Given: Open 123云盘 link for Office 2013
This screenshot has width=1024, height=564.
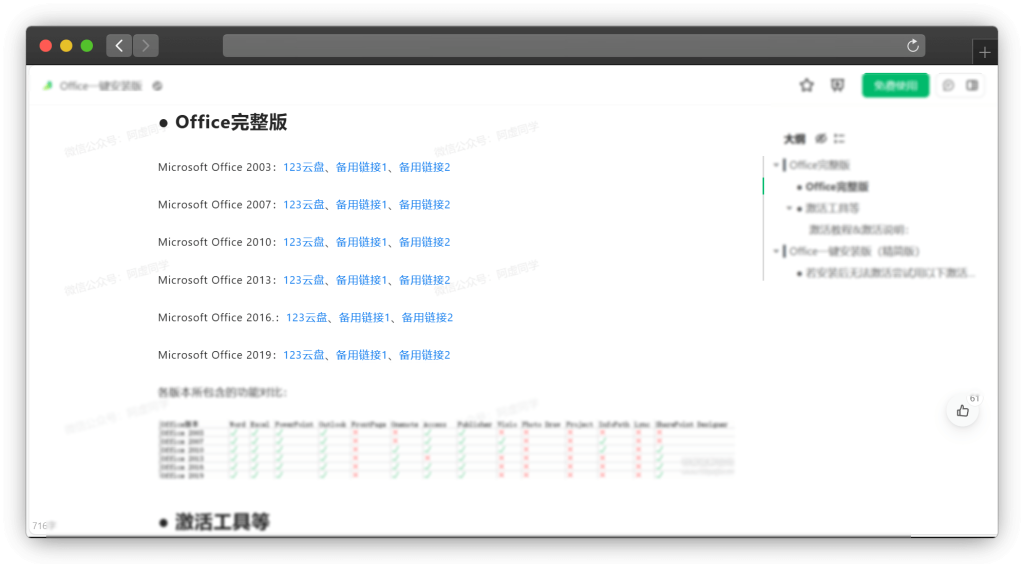Looking at the screenshot, I should click(304, 280).
